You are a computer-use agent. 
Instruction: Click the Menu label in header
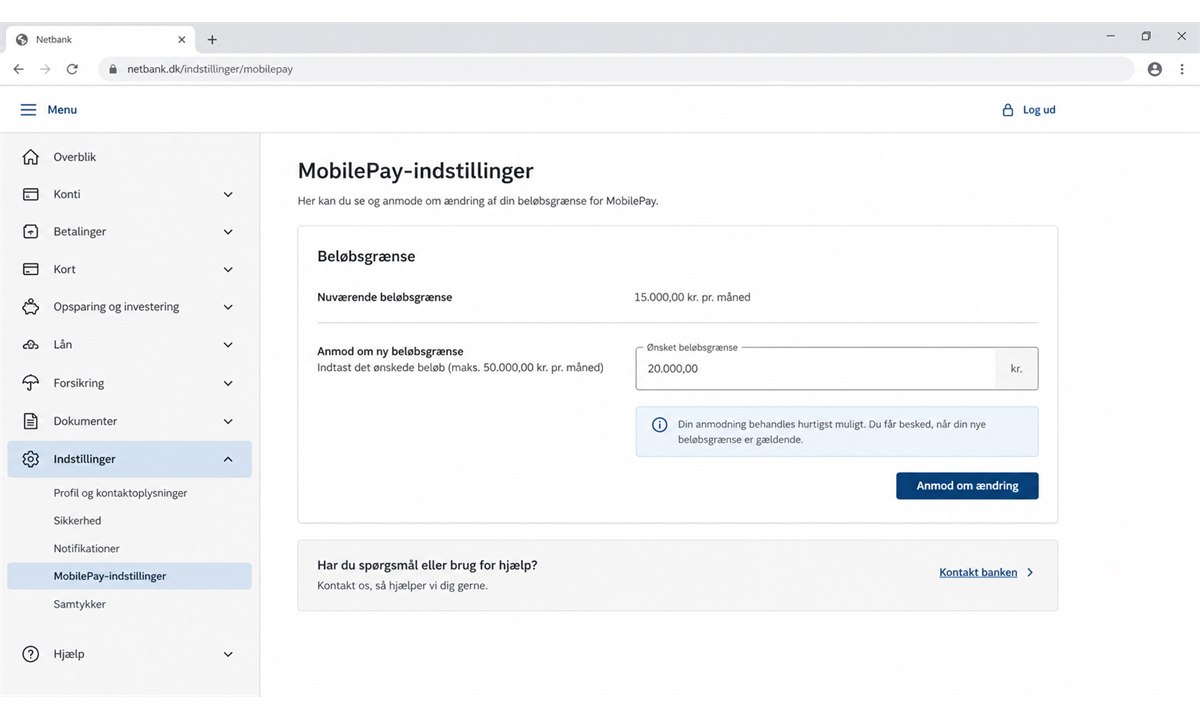[x=62, y=110]
